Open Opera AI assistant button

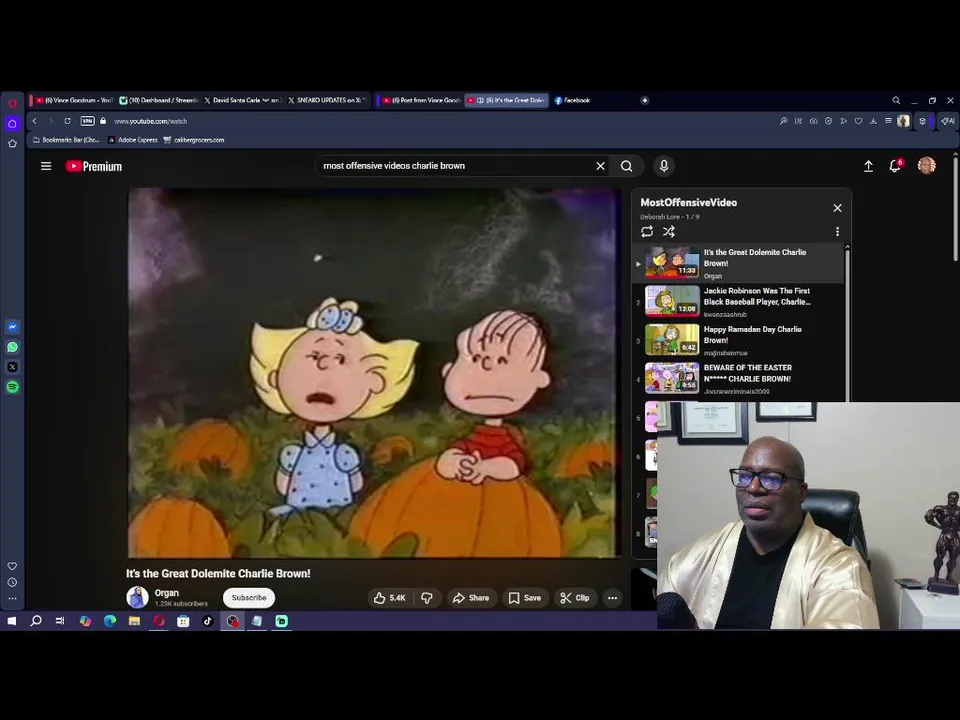(x=948, y=121)
